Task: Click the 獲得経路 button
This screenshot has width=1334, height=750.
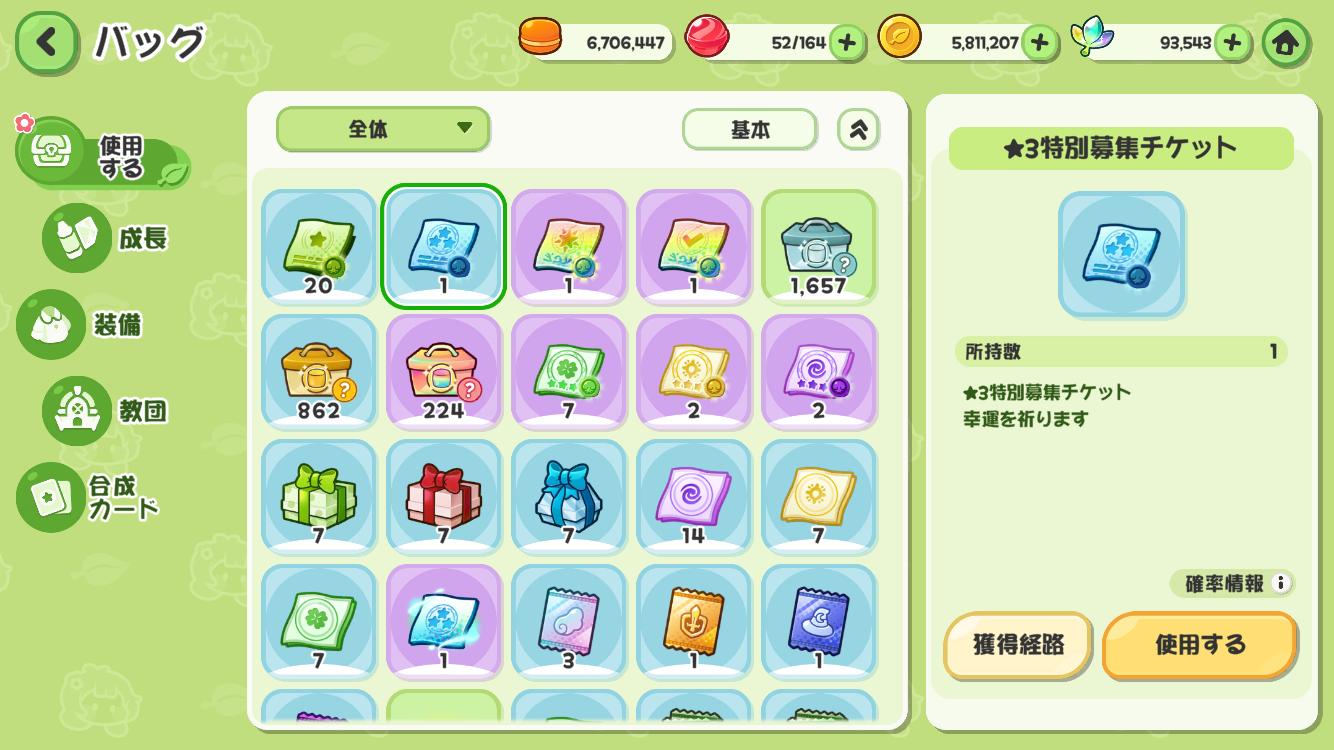Action: (x=1018, y=645)
